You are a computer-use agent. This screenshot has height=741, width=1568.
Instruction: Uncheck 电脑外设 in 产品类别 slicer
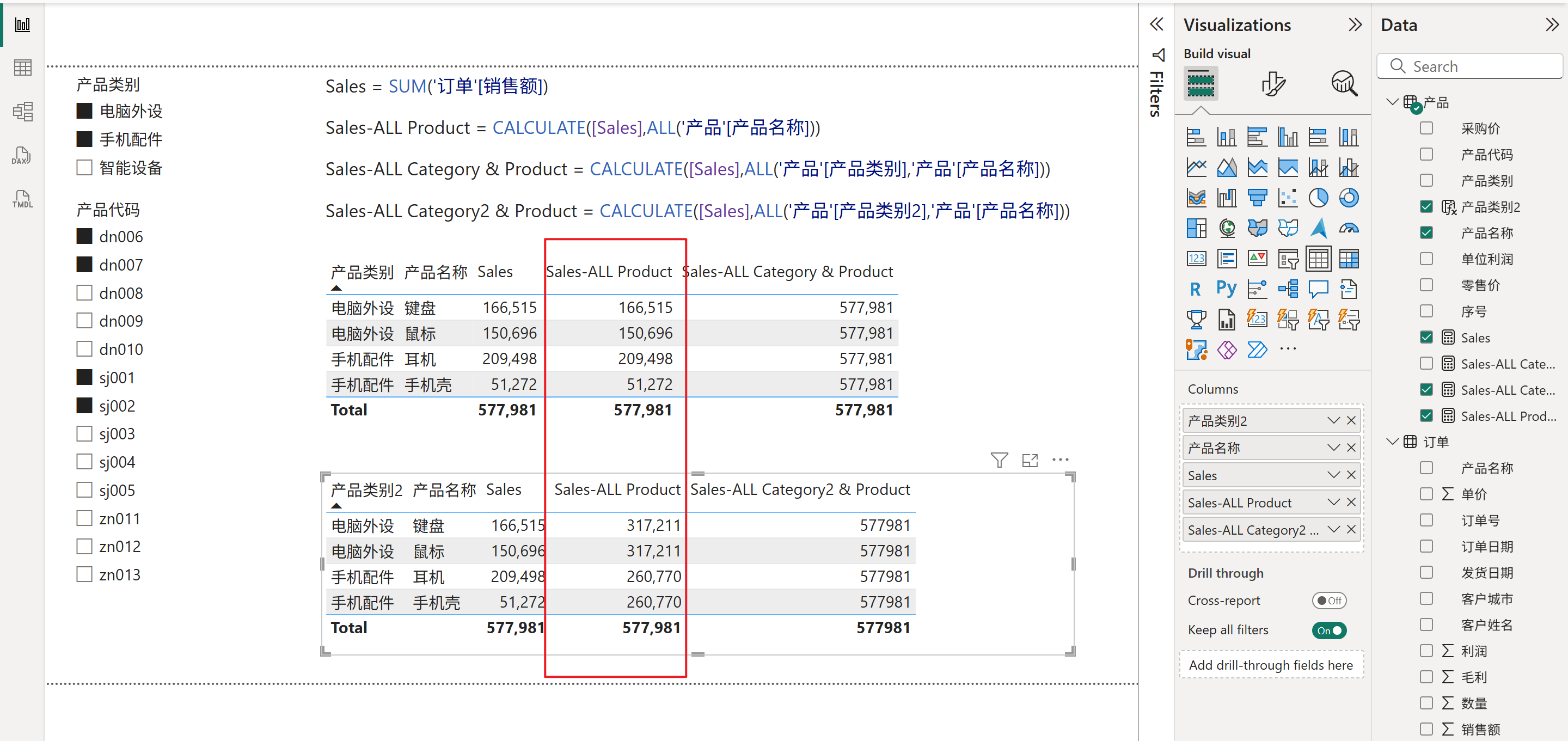point(84,111)
